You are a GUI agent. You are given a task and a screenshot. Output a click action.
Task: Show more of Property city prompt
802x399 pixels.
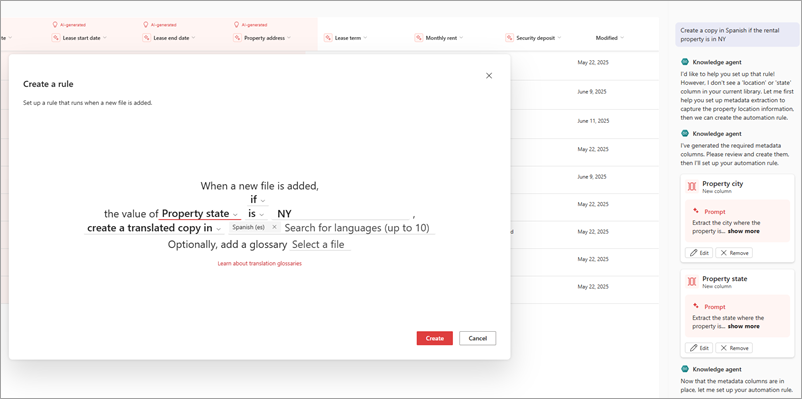click(743, 231)
